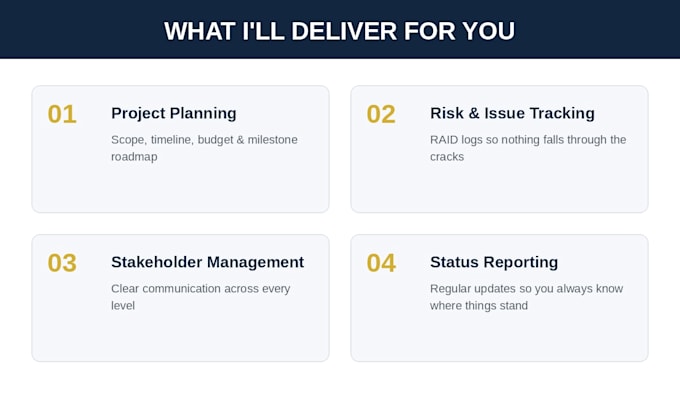680x409 pixels.
Task: Select the Stakeholder Management card's empty area
Action: tap(180, 337)
